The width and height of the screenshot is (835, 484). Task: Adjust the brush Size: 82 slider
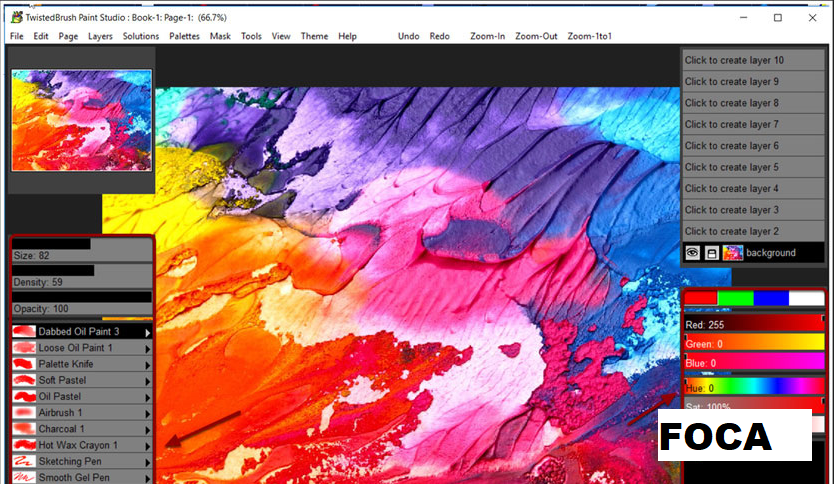(82, 250)
